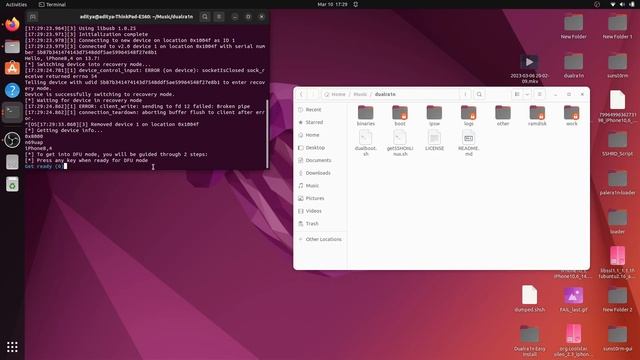
Task: Select Starred in Files sidebar
Action: pyautogui.click(x=320, y=122)
